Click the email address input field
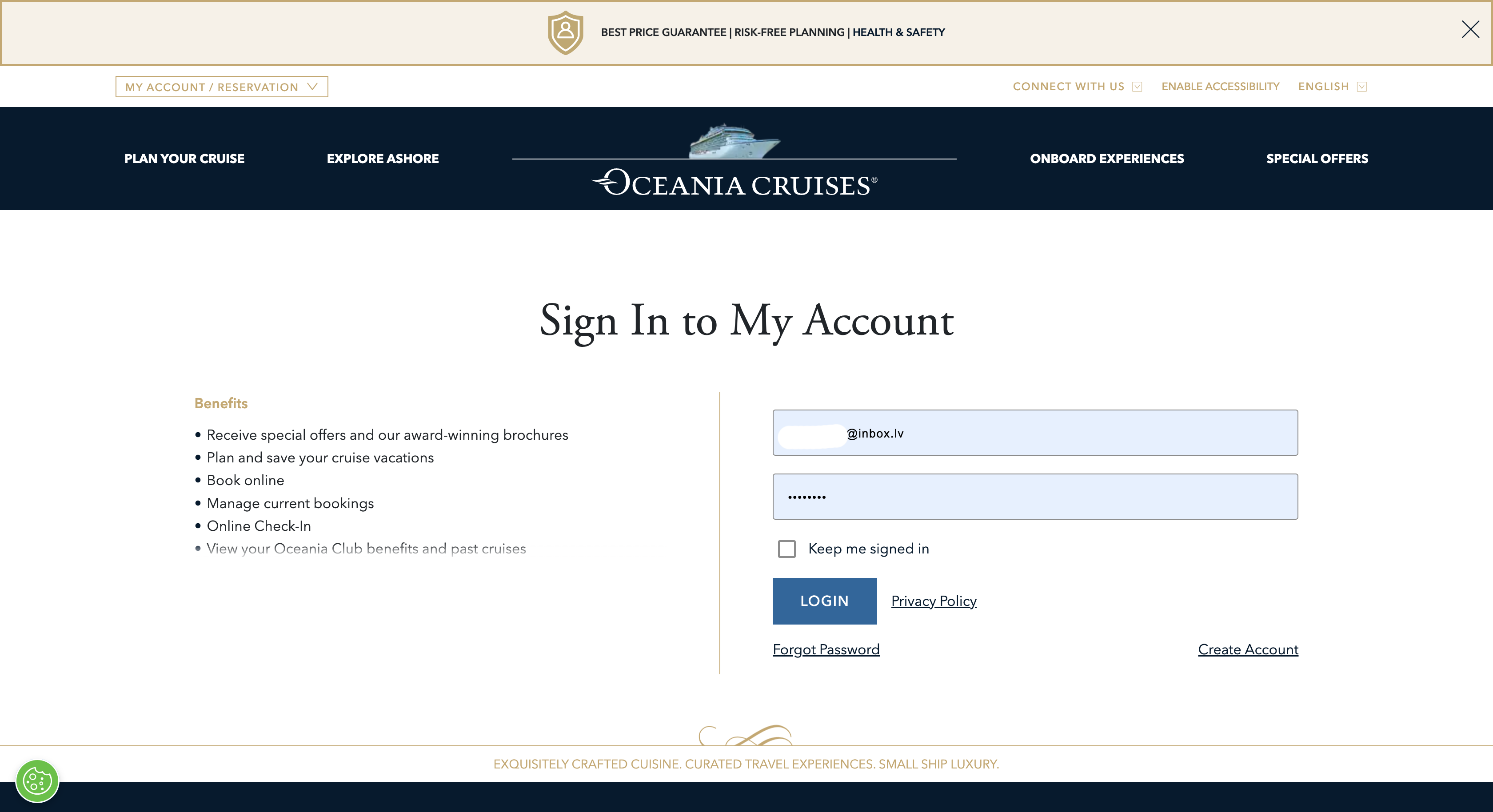This screenshot has height=812, width=1493. 1035,433
